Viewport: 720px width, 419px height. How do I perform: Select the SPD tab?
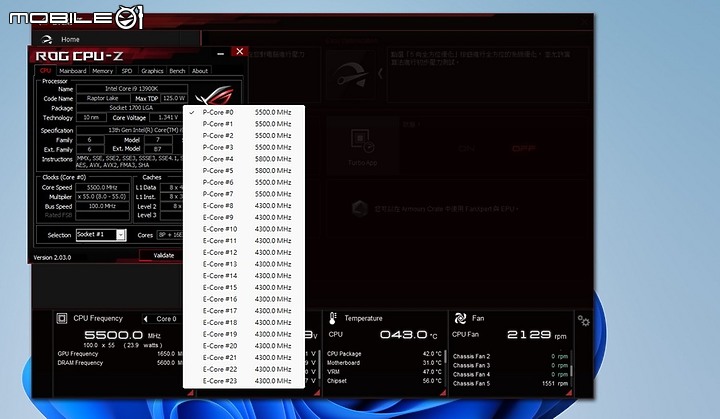(127, 71)
